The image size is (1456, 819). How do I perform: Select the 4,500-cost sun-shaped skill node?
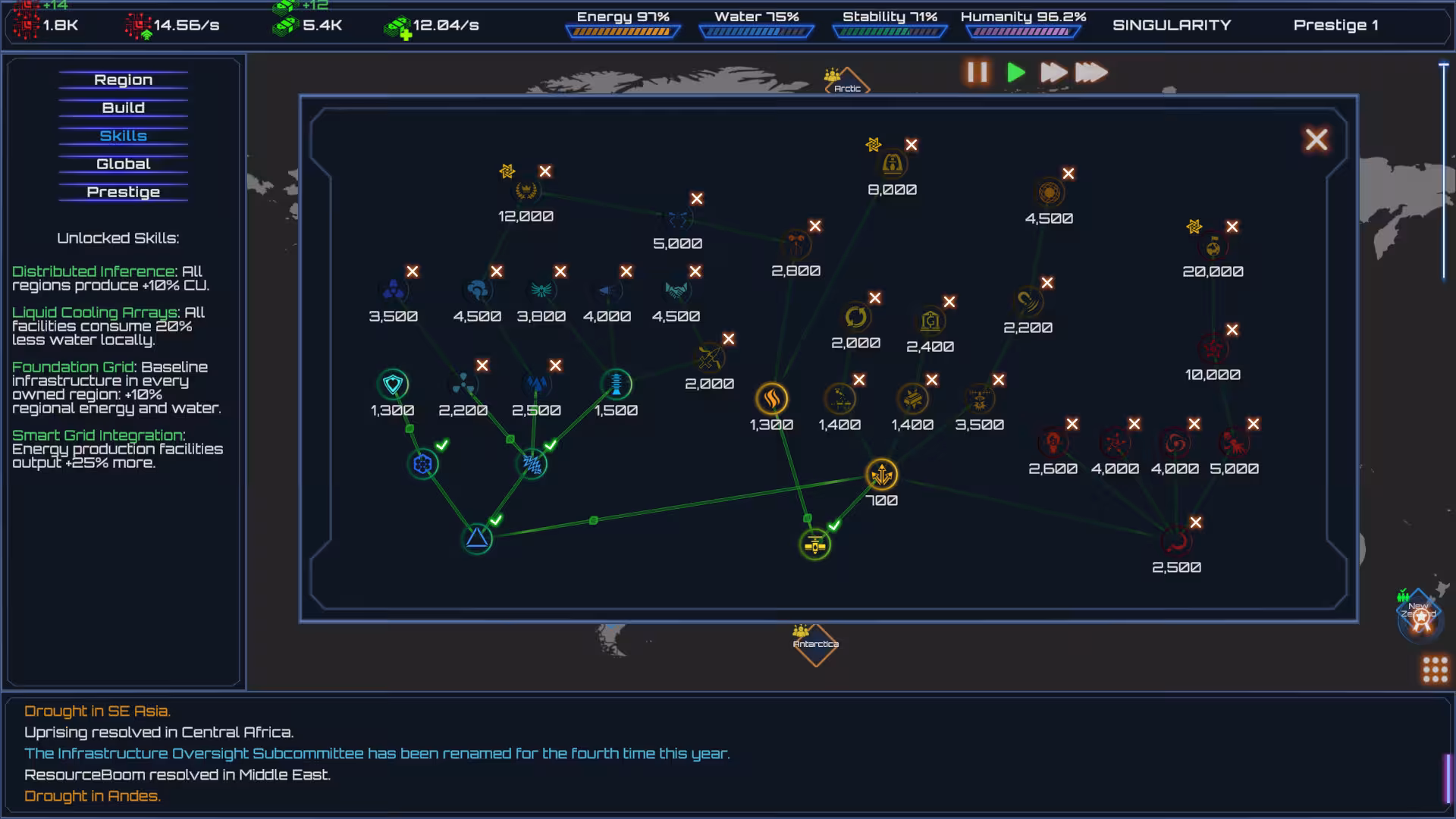tap(1049, 193)
